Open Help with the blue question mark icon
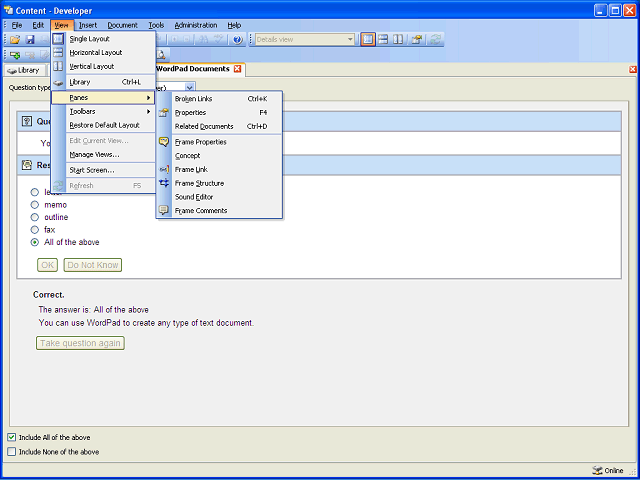Viewport: 640px width, 480px height. [x=238, y=40]
